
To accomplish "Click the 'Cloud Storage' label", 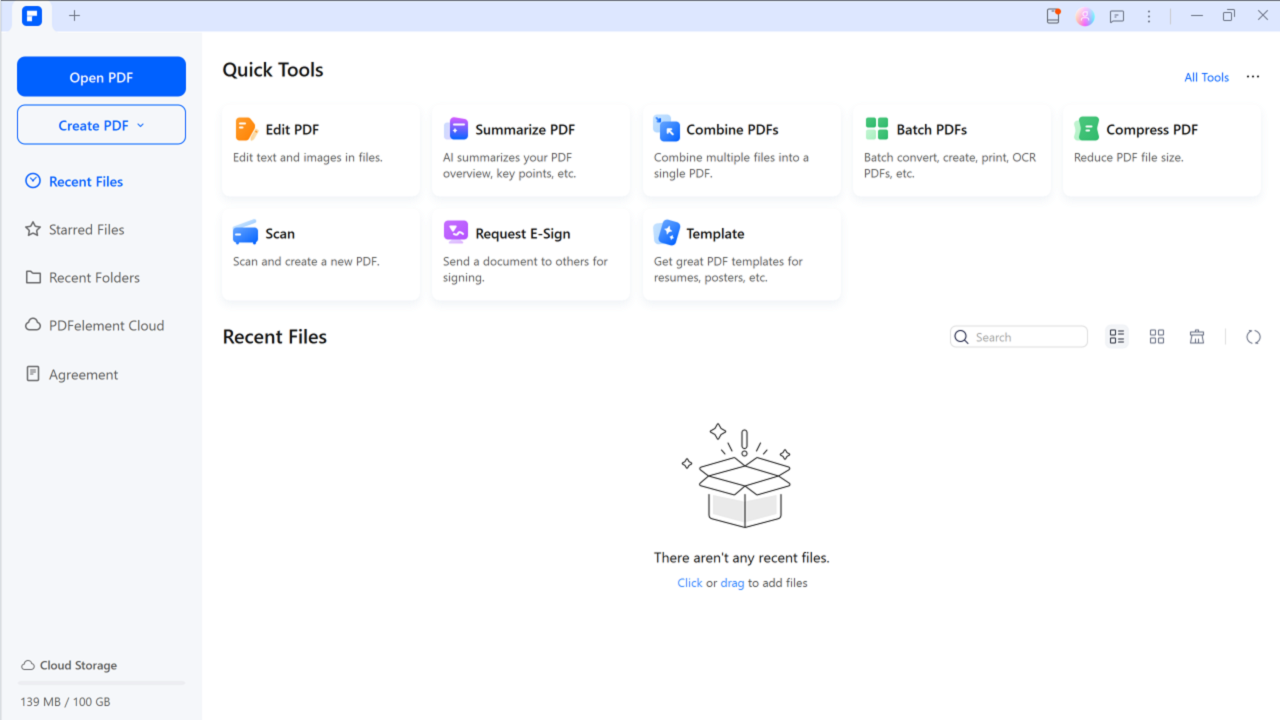I will (x=78, y=665).
